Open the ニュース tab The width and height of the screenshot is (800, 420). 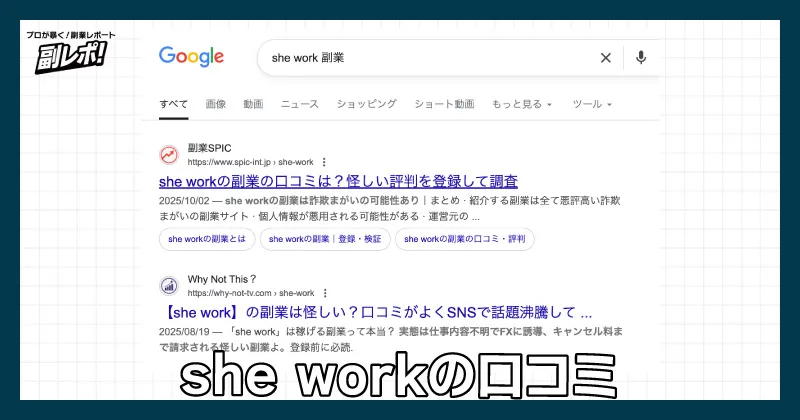click(300, 104)
